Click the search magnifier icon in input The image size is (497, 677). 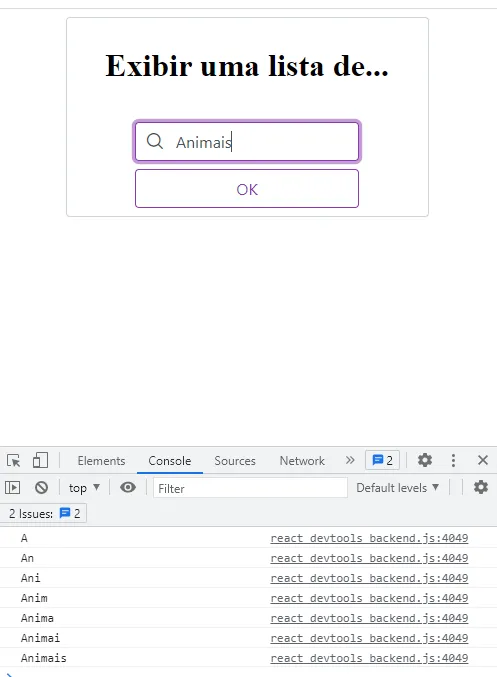click(155, 141)
